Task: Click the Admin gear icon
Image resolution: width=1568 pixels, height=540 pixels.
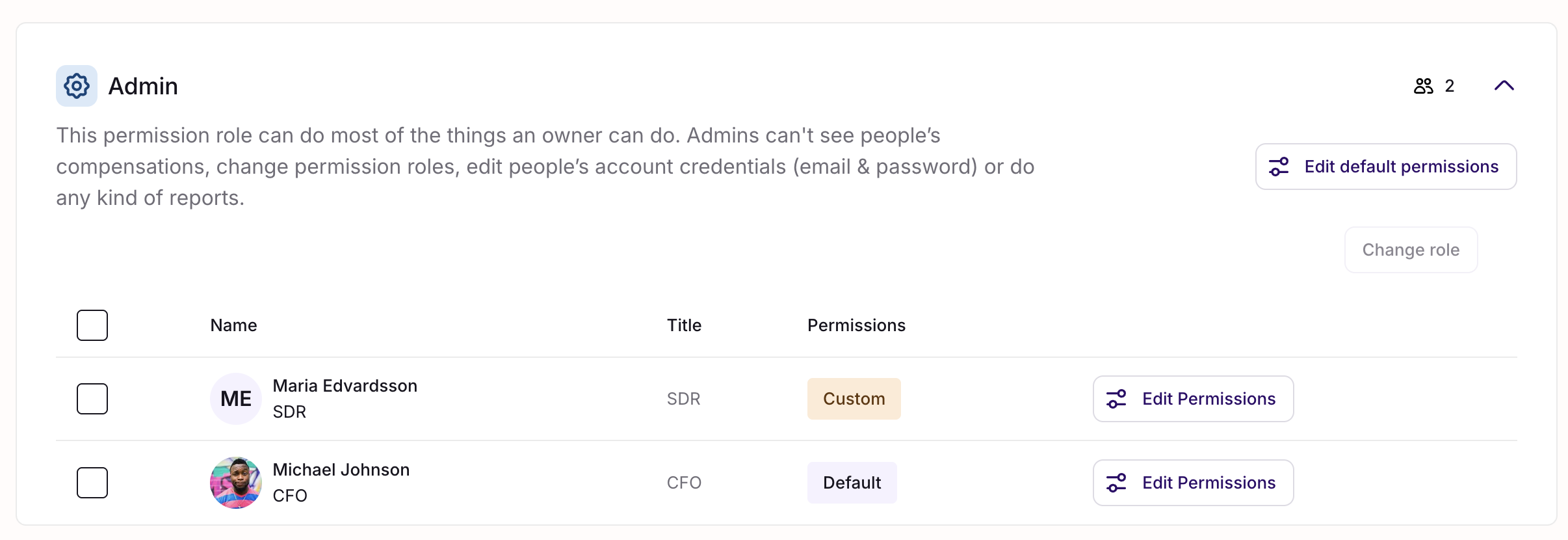Action: click(77, 86)
